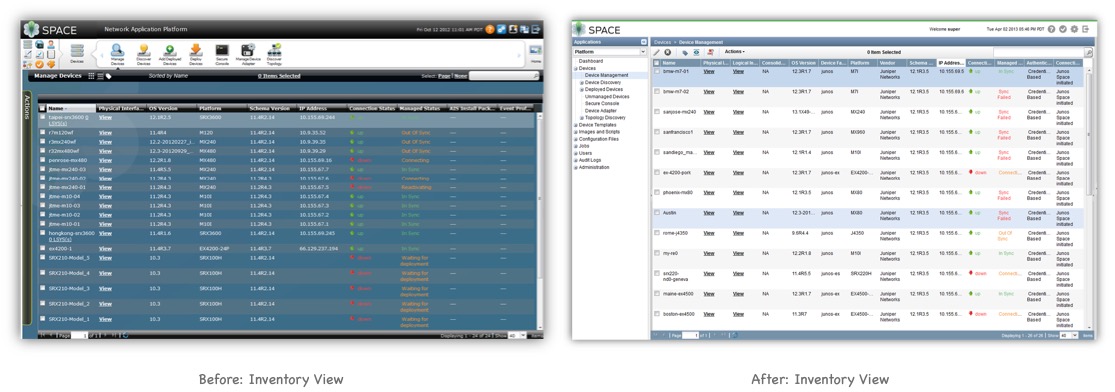Tick checkbox for r7m120wf in Before table
Viewport: 1115px width, 392px height.
coord(43,132)
